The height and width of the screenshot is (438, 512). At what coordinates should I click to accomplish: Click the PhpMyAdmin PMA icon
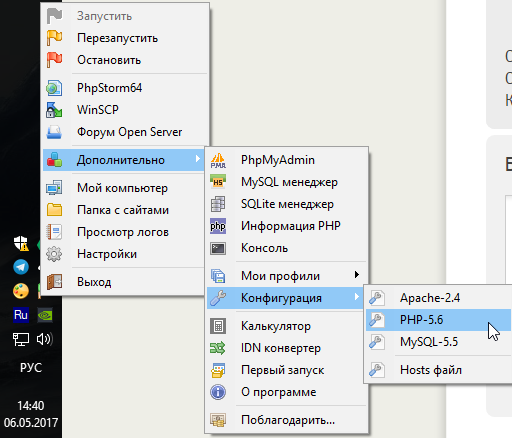218,160
